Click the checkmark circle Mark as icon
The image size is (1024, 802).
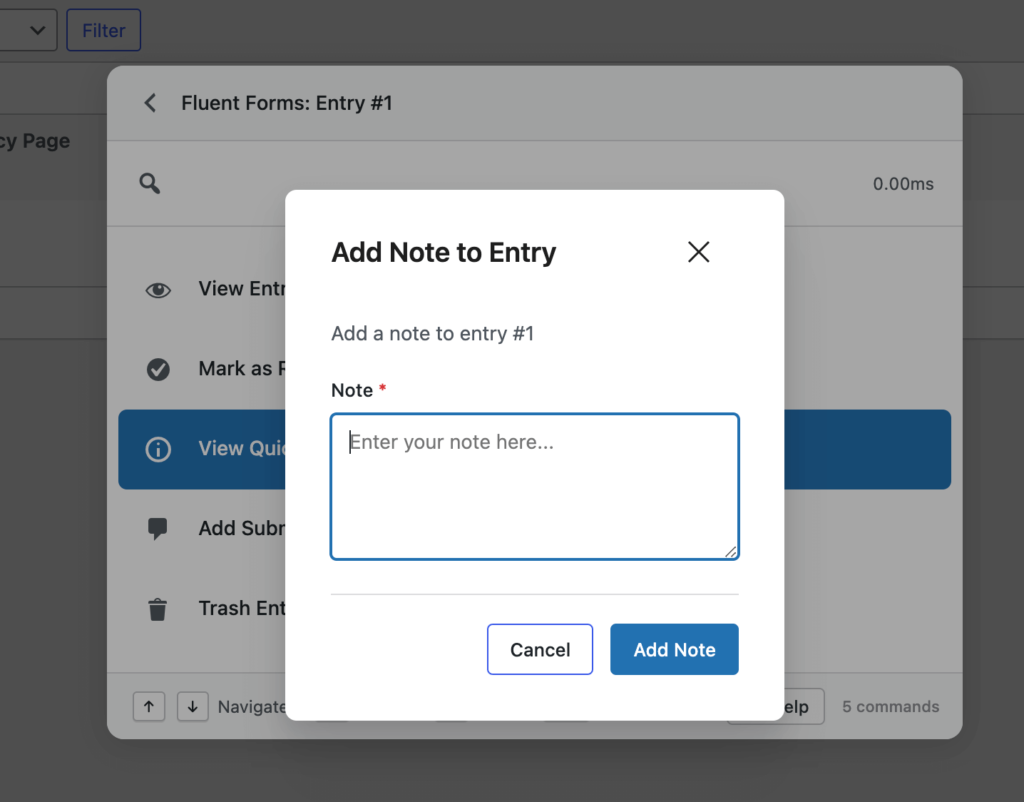158,370
